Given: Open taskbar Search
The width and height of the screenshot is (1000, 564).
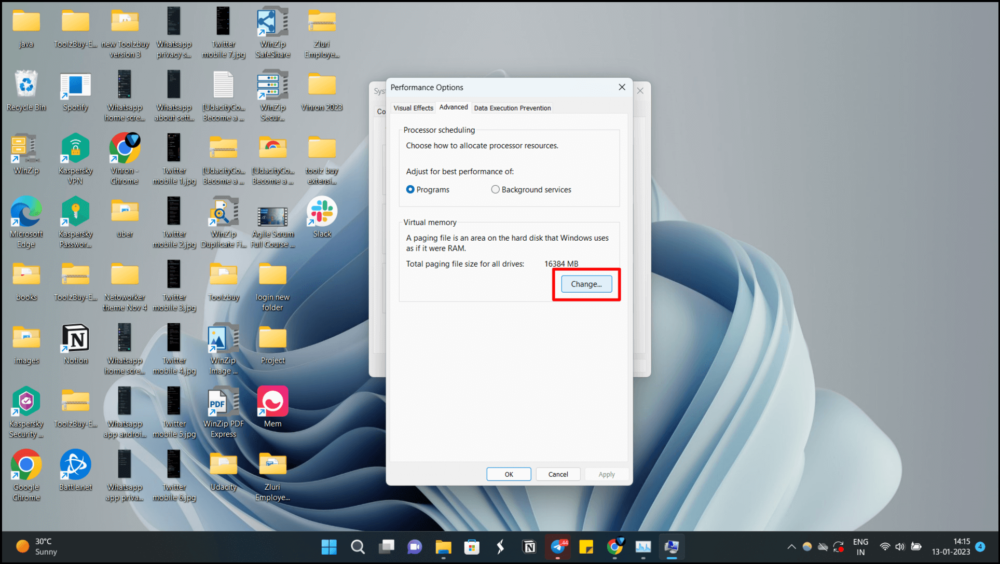Looking at the screenshot, I should pyautogui.click(x=358, y=547).
